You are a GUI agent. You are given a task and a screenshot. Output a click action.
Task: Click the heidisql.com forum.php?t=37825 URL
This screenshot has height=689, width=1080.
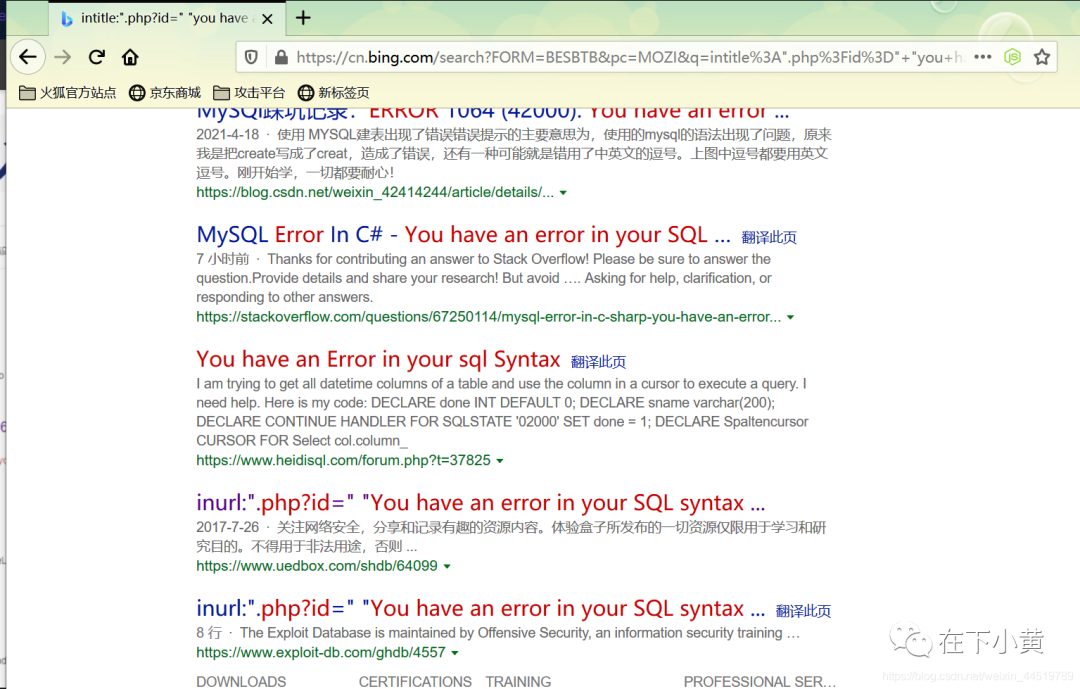344,460
